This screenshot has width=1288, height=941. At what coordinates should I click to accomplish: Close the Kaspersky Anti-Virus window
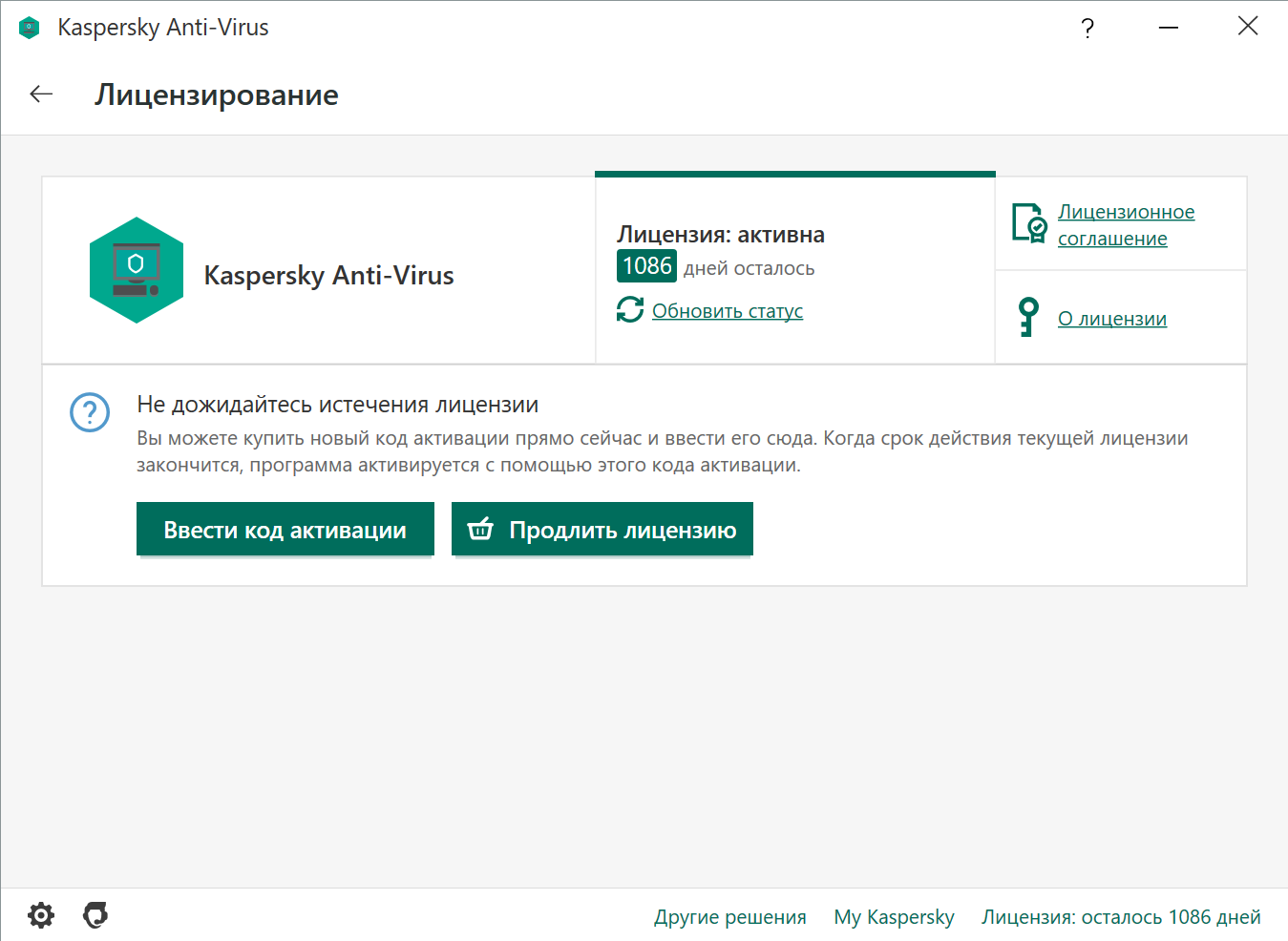[1248, 27]
